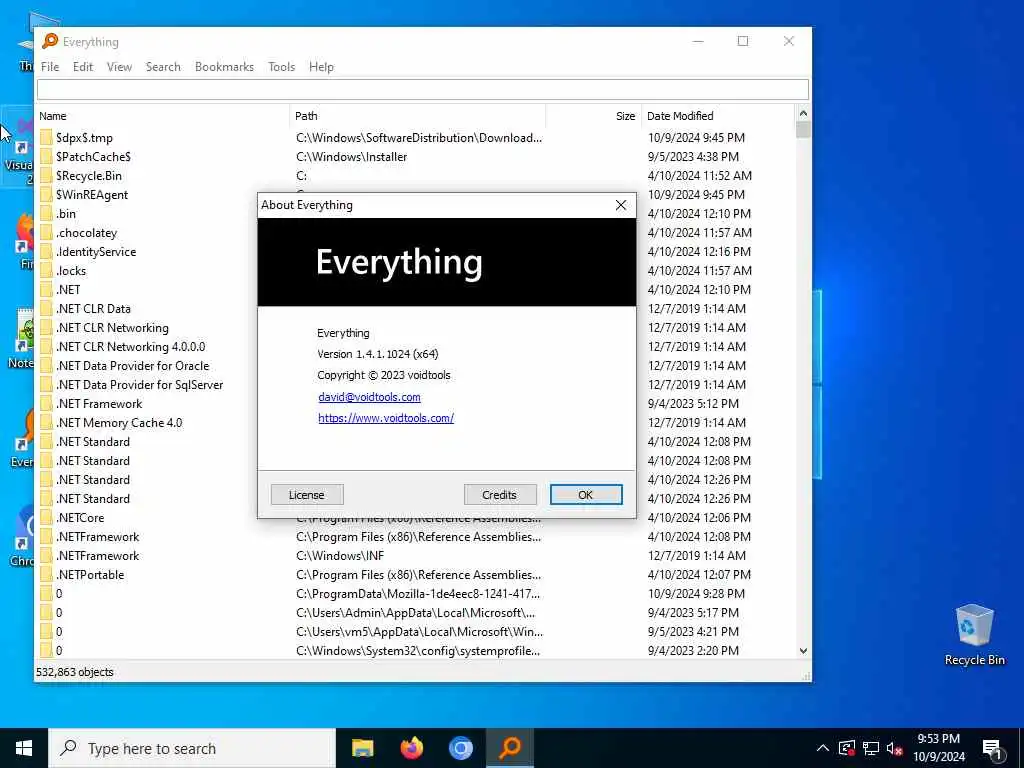Click the folder icon of .locks
The image size is (1024, 768).
[x=46, y=270]
